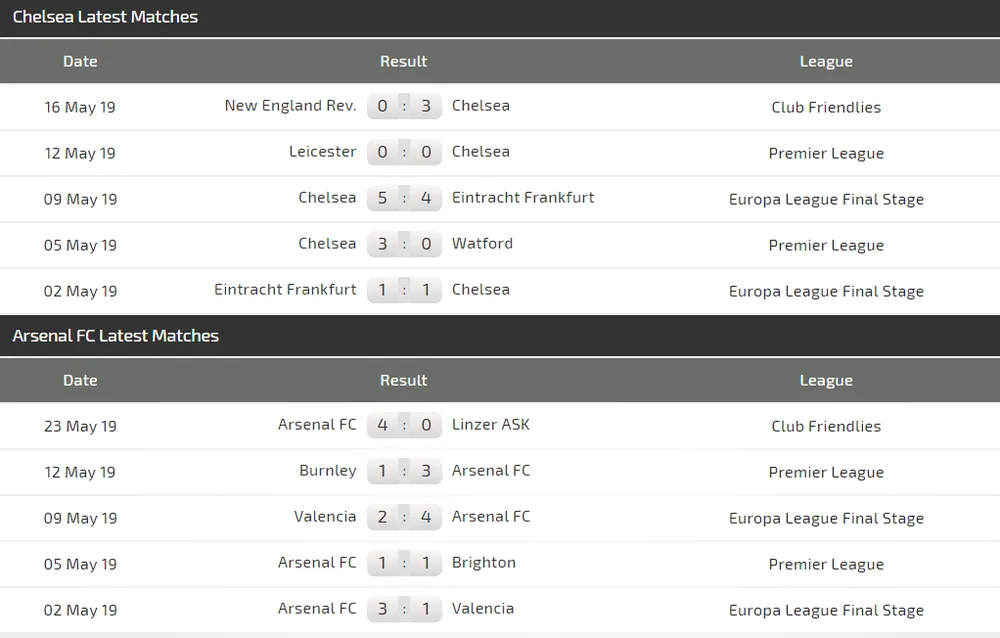Click the 23 May 19 date cell
The width and height of the screenshot is (1000, 638).
point(80,426)
